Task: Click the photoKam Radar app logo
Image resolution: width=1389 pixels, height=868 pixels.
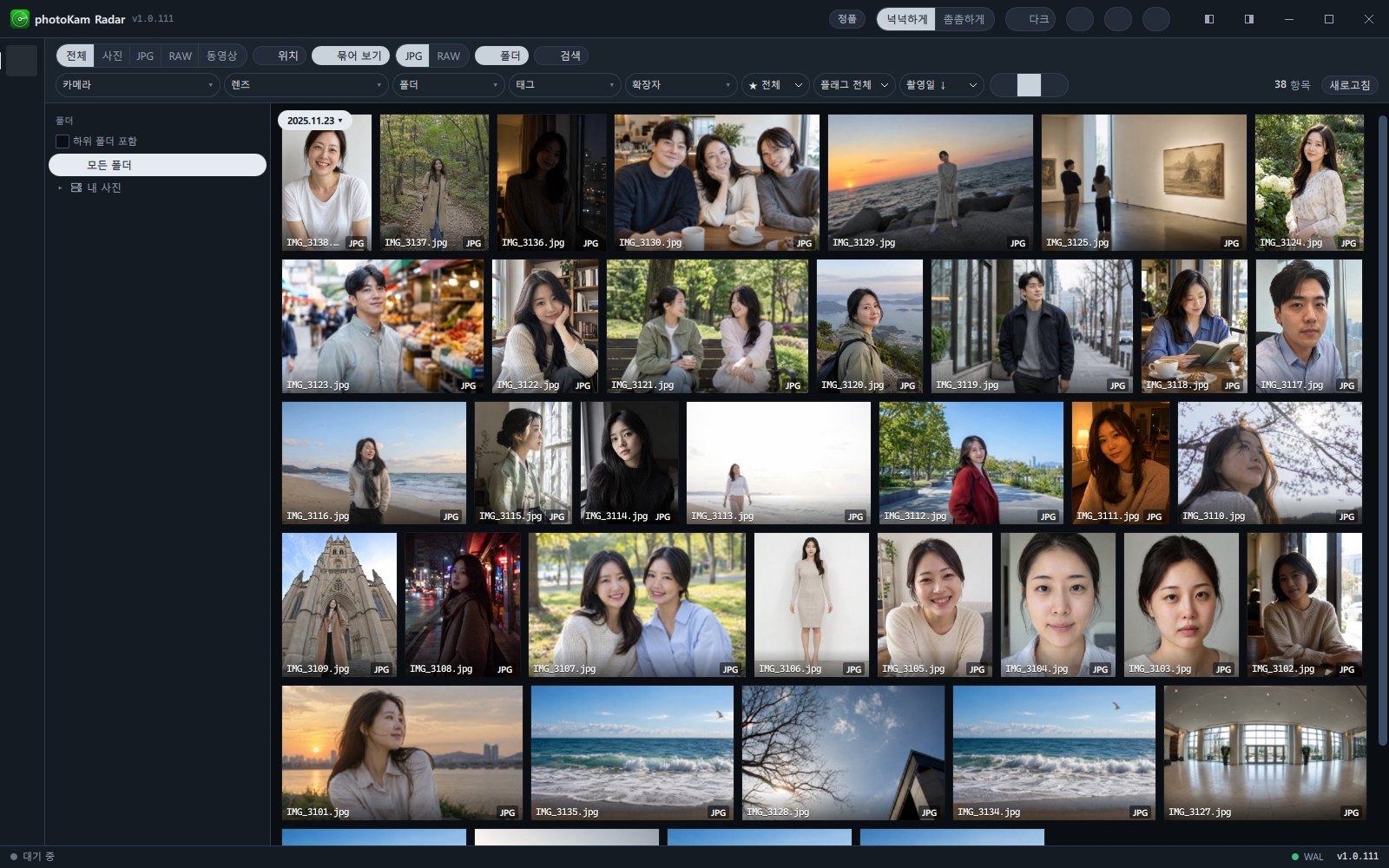Action: (19, 19)
